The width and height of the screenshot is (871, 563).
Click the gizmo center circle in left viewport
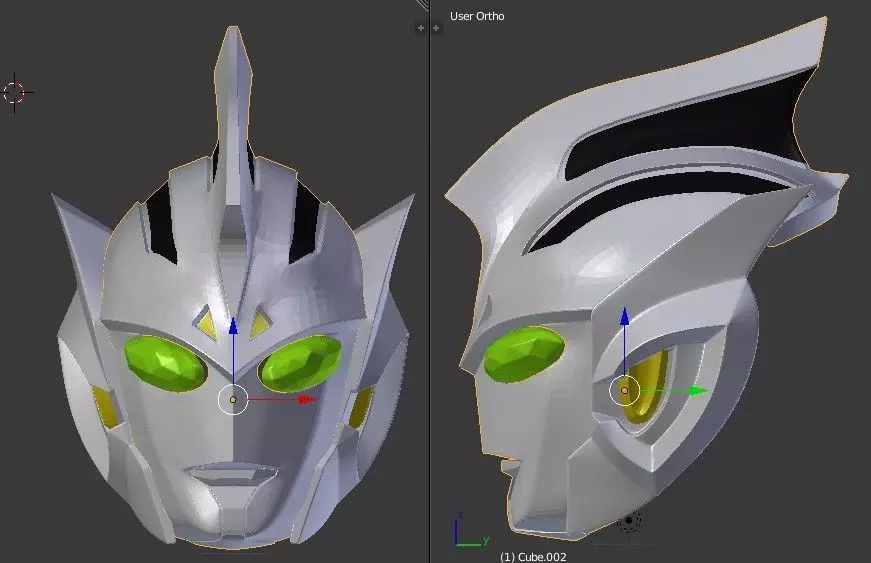point(233,399)
